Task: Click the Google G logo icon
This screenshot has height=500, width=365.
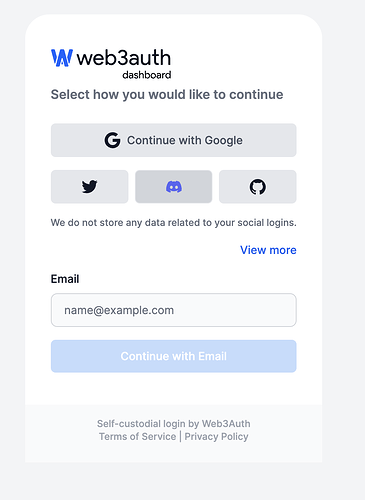Action: (x=112, y=140)
